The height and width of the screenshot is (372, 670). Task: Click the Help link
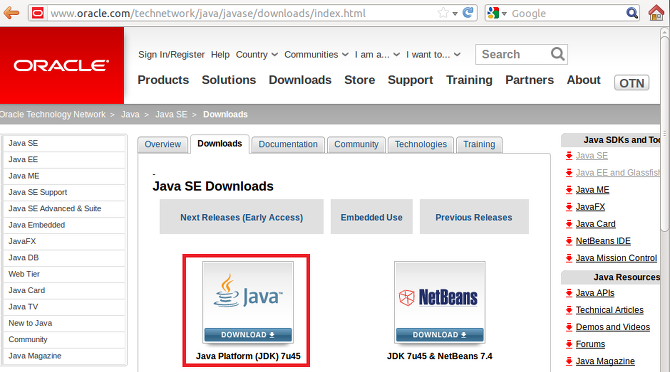point(220,55)
